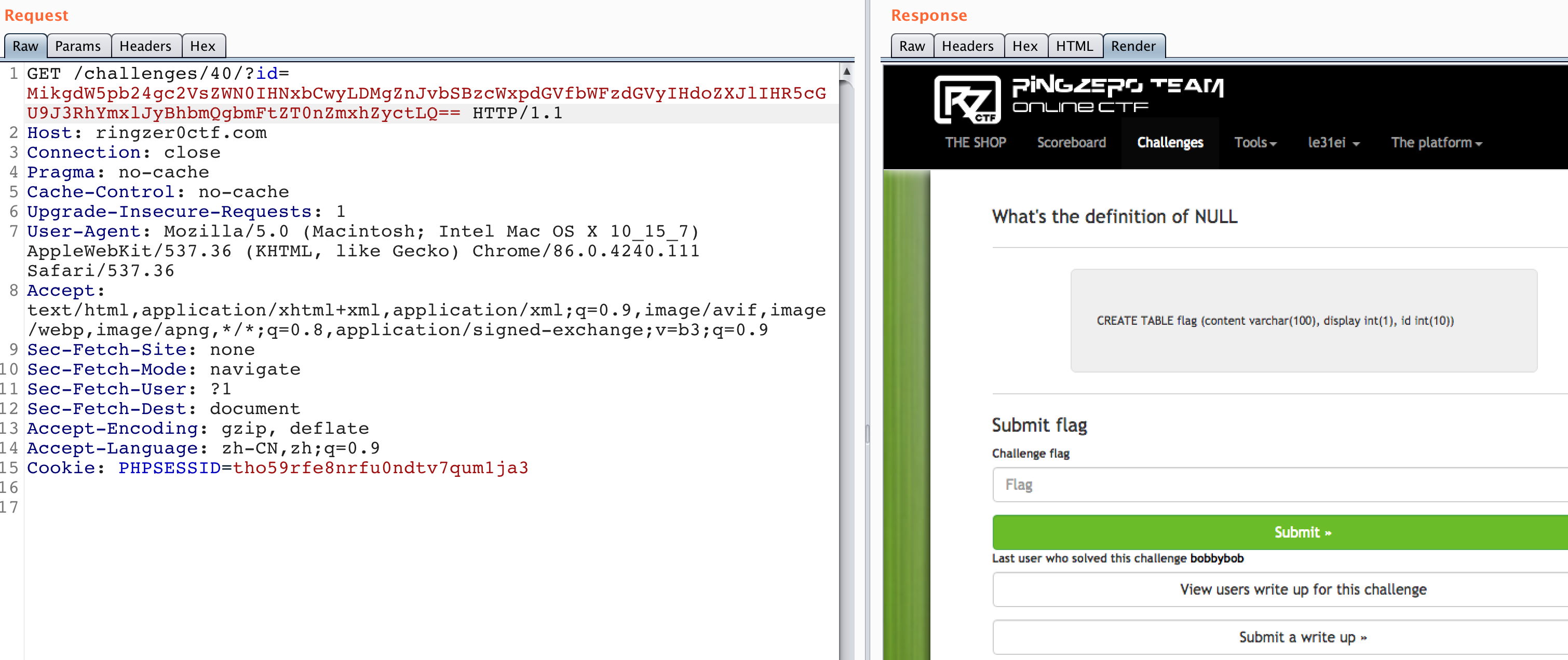Open the request Headers tab

(145, 46)
